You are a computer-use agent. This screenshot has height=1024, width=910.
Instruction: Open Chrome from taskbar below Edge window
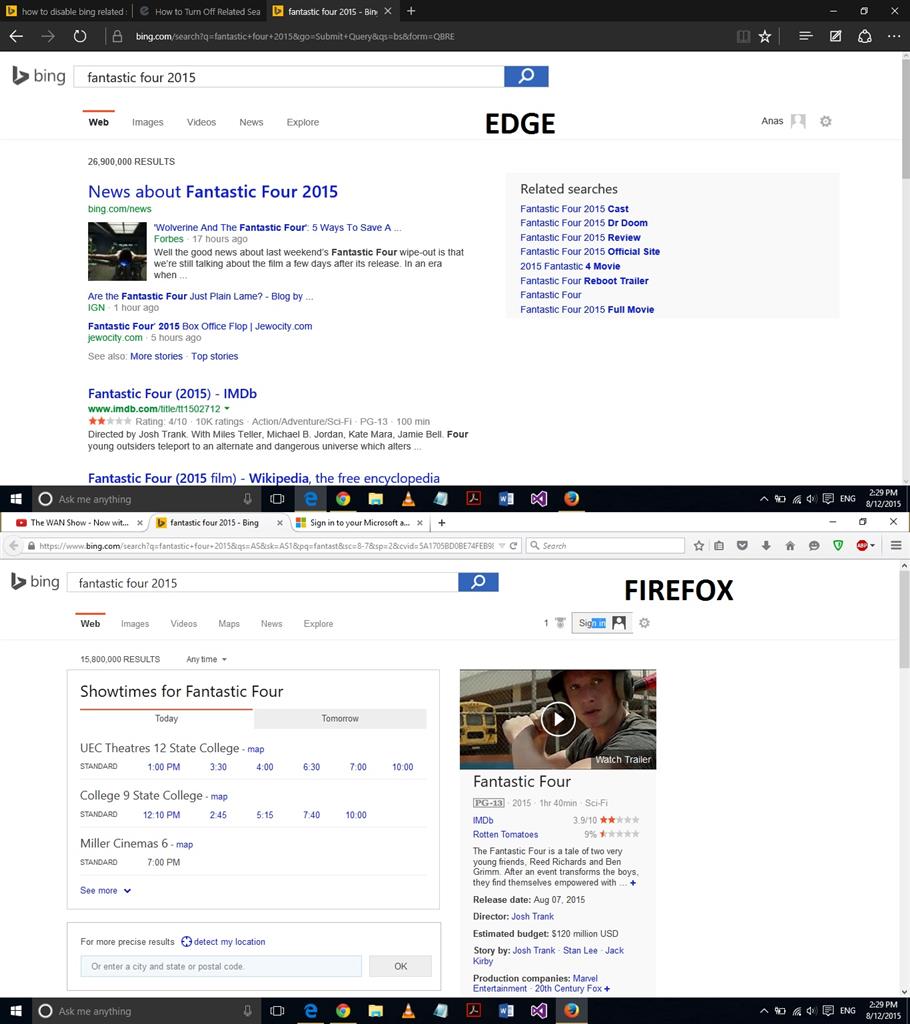coord(343,499)
